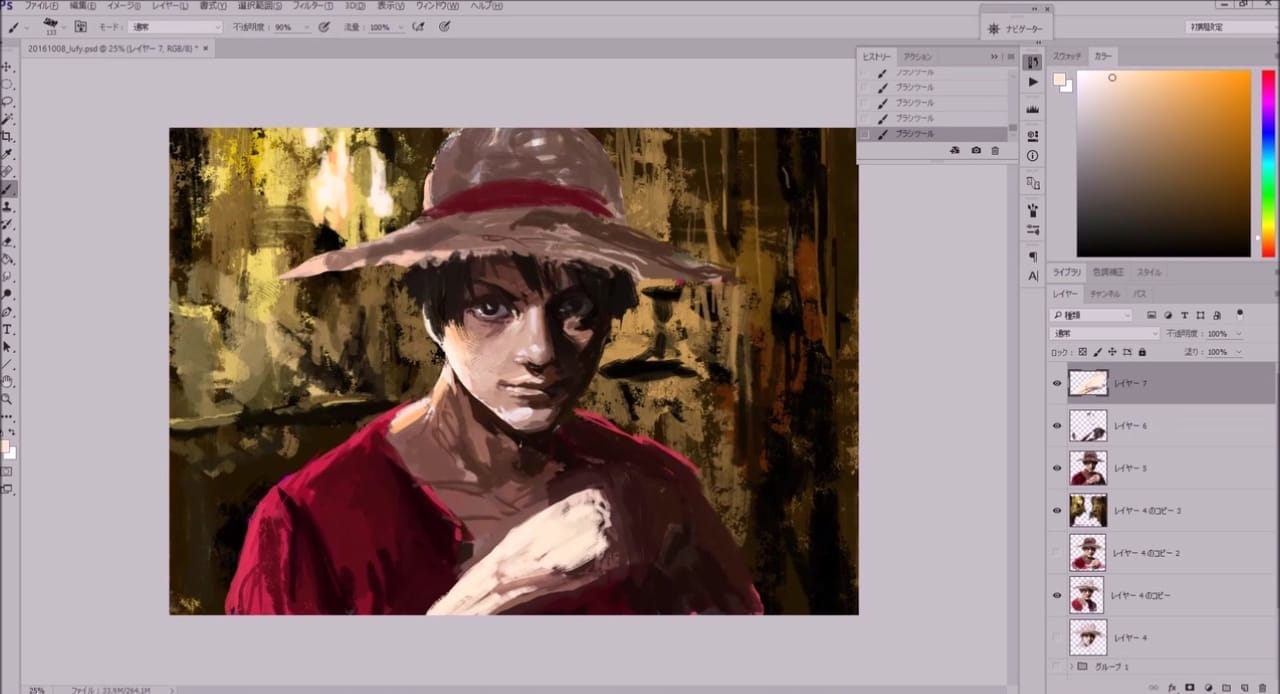Select the Brush tool in the left toolbar
The width and height of the screenshot is (1280, 694).
(7, 189)
